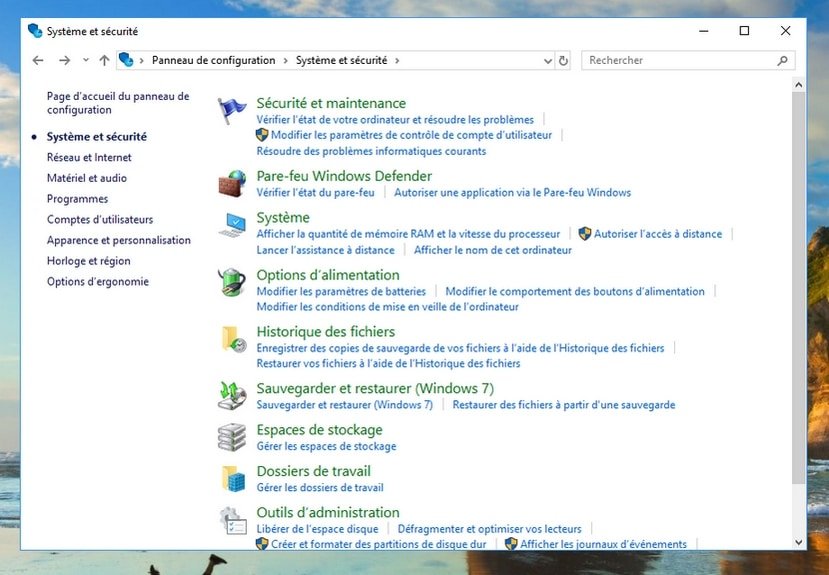Open Vérifier l'état de votre ordinateur link

395,119
